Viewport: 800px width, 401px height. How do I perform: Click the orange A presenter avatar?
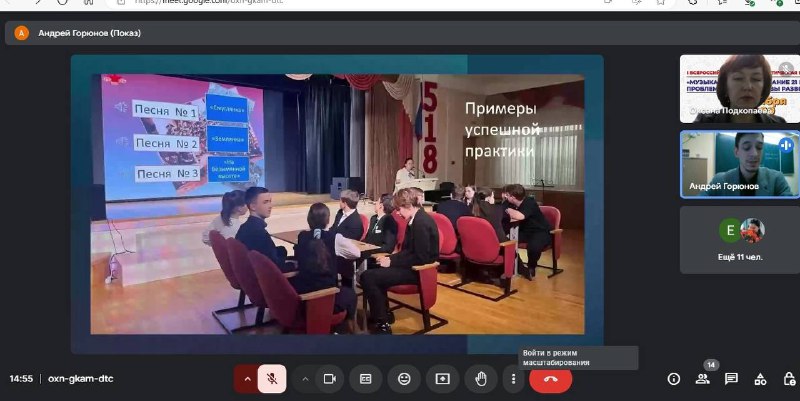coord(21,33)
